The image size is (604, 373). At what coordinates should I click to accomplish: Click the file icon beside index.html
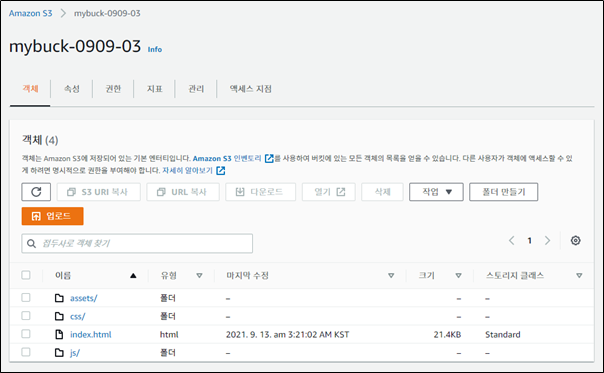[59, 334]
